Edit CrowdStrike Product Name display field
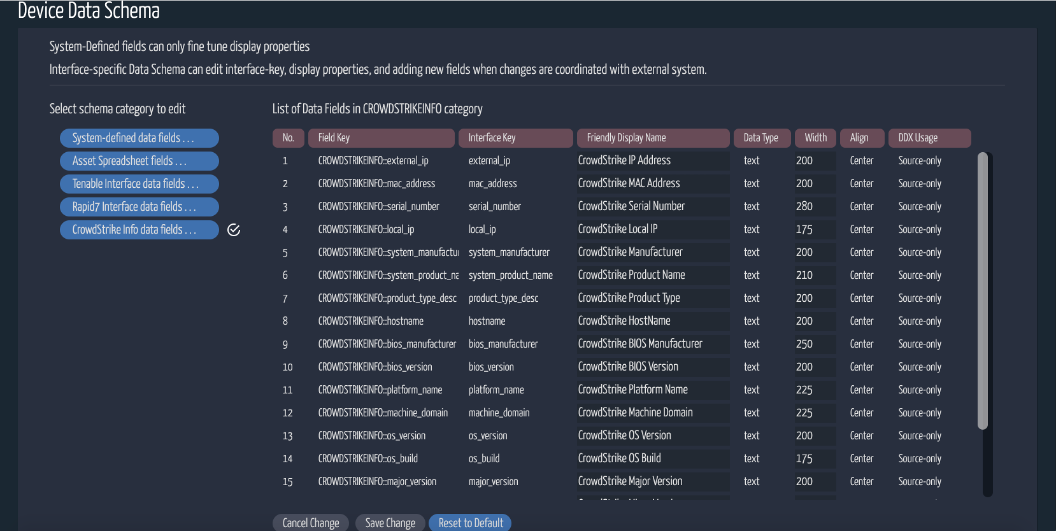This screenshot has width=1056, height=532. tap(653, 275)
